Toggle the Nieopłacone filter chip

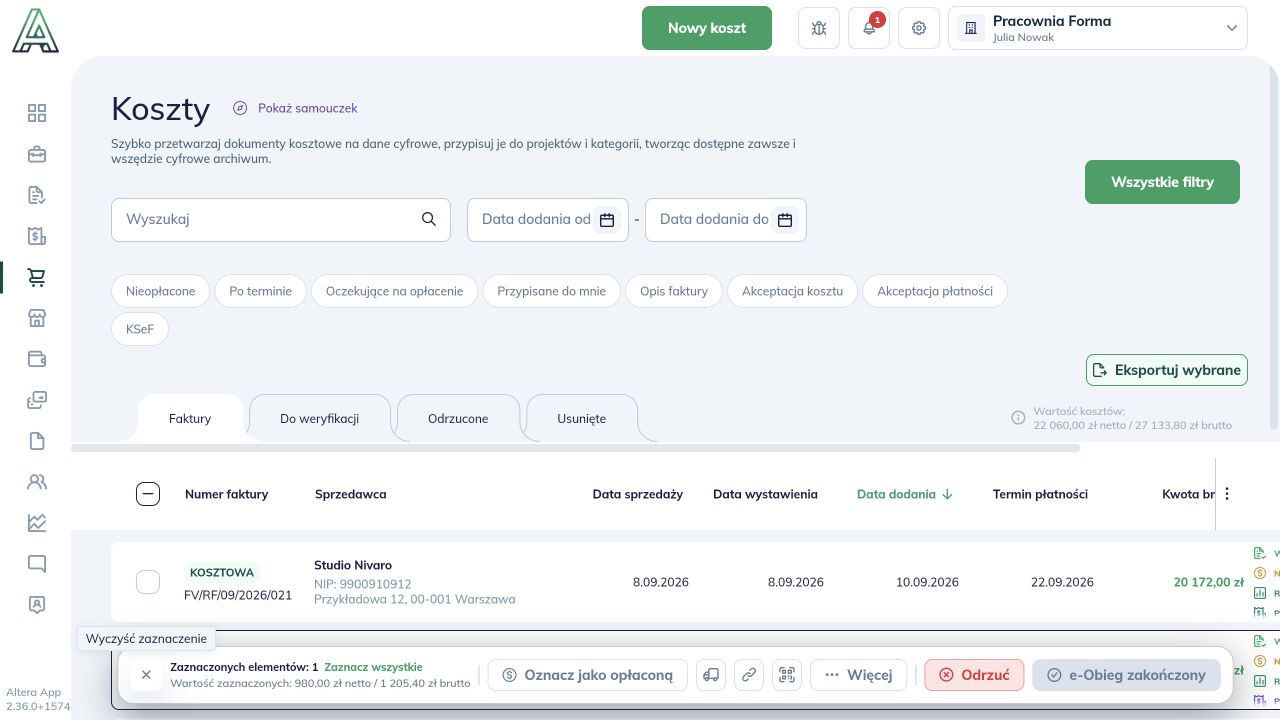[x=161, y=291]
